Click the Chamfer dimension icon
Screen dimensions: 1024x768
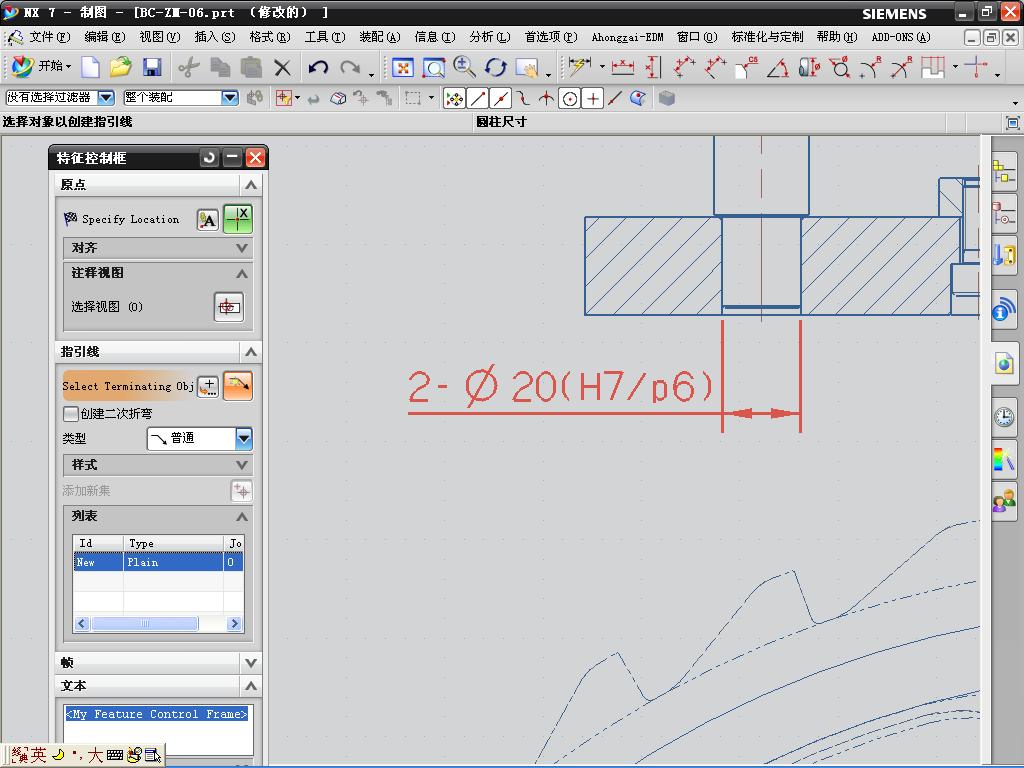pos(747,67)
